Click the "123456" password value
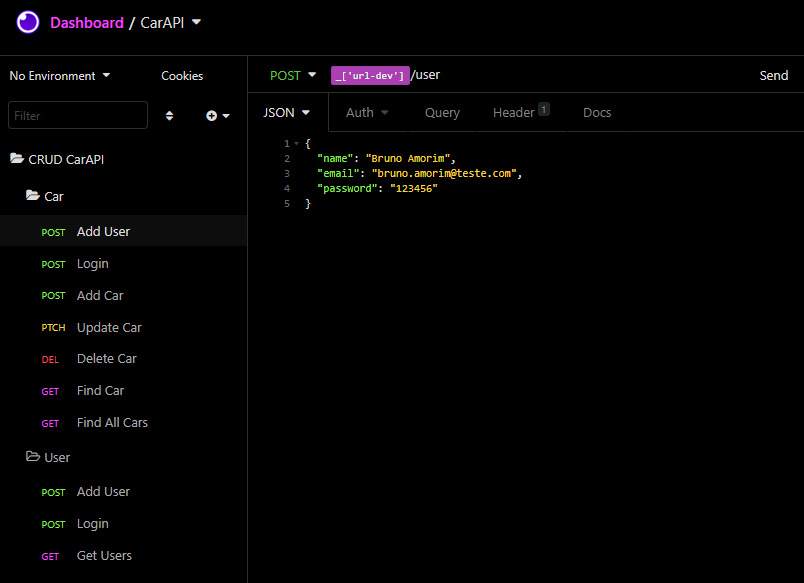The image size is (804, 583). 414,188
